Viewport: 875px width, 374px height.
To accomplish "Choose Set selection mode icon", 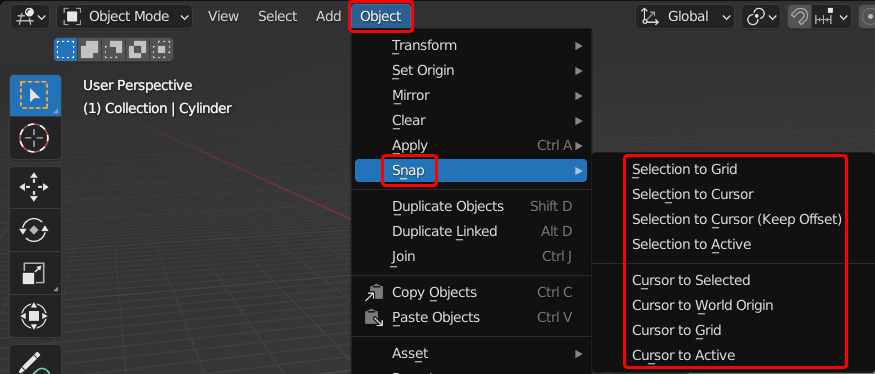I will [66, 50].
